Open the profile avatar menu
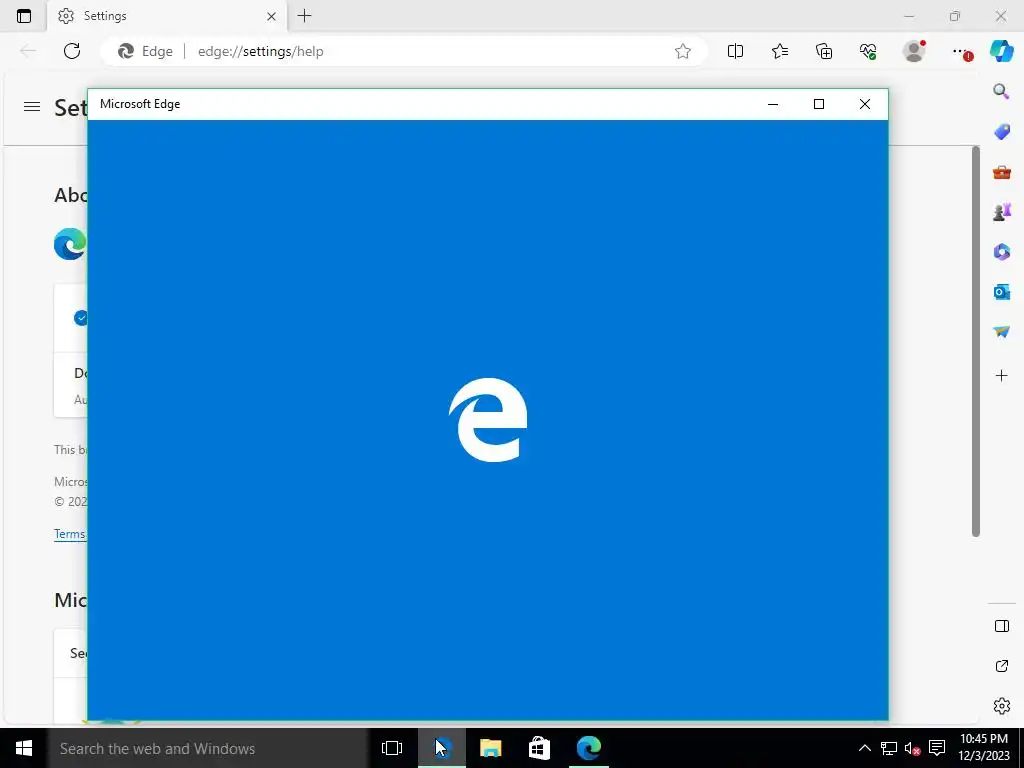This screenshot has width=1024, height=768. pyautogui.click(x=914, y=51)
